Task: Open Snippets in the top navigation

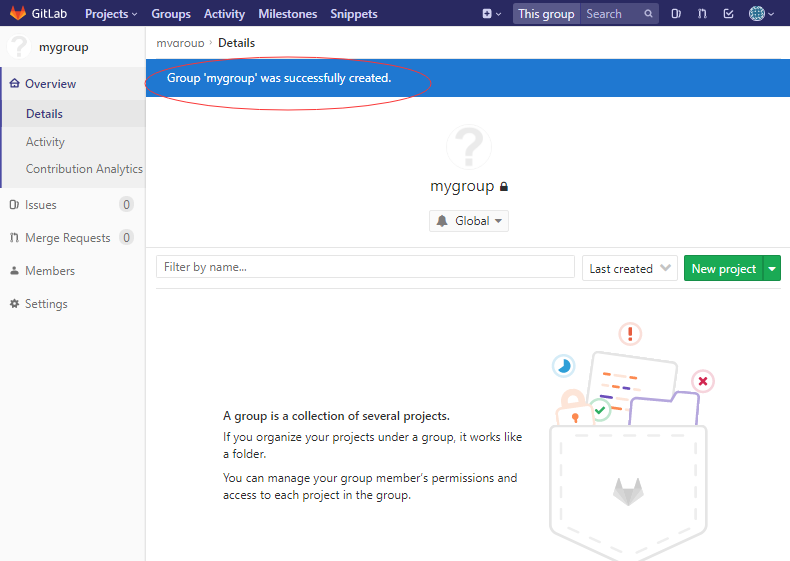Action: click(354, 14)
